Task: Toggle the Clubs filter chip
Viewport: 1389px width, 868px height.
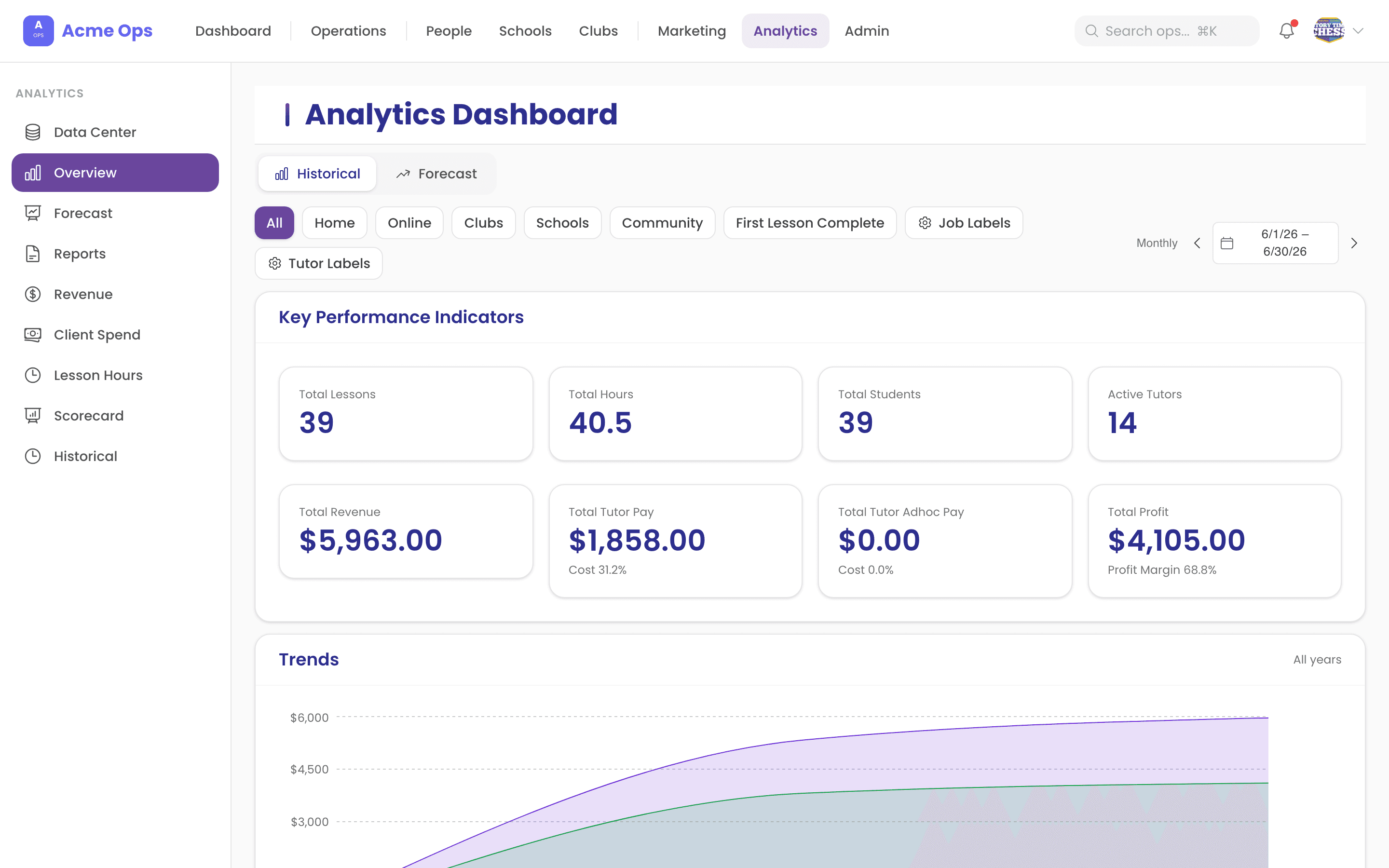Action: click(x=483, y=223)
